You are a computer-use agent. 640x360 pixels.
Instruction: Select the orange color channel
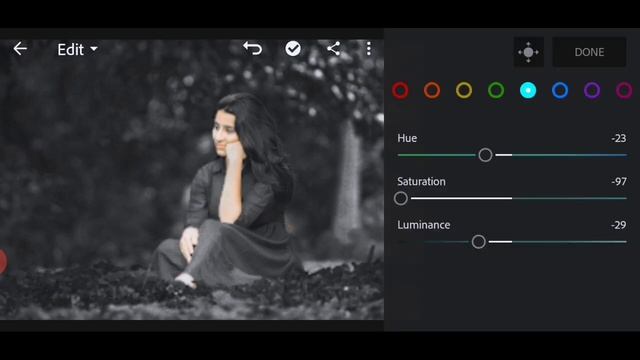click(x=432, y=90)
